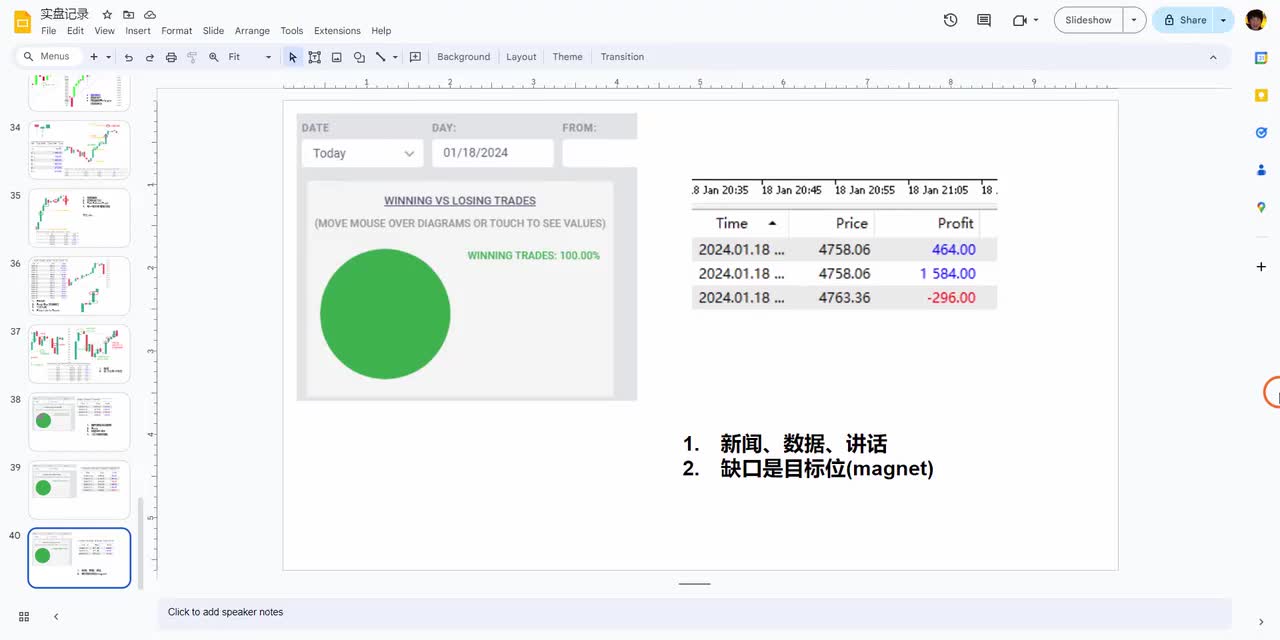Choose the select arrow cursor tool
Image resolution: width=1280 pixels, height=640 pixels.
coord(293,57)
